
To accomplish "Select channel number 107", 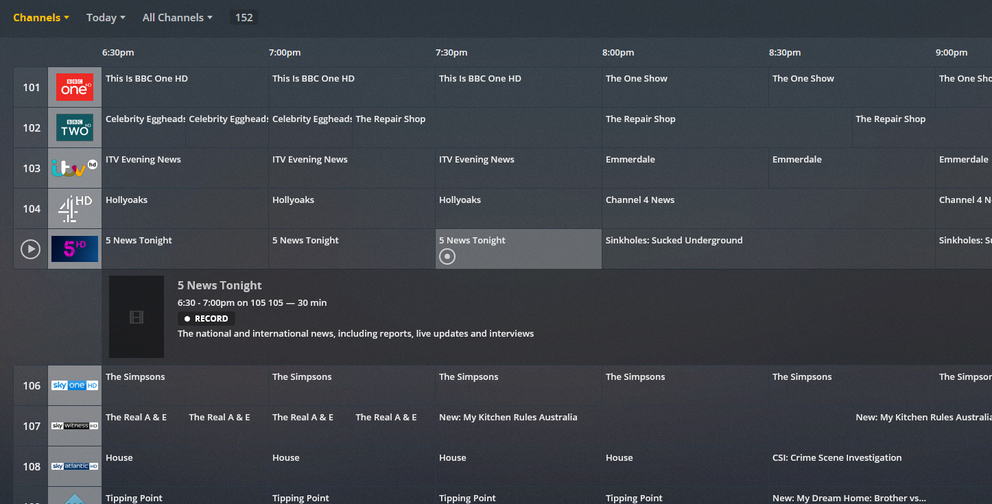I will click(31, 426).
